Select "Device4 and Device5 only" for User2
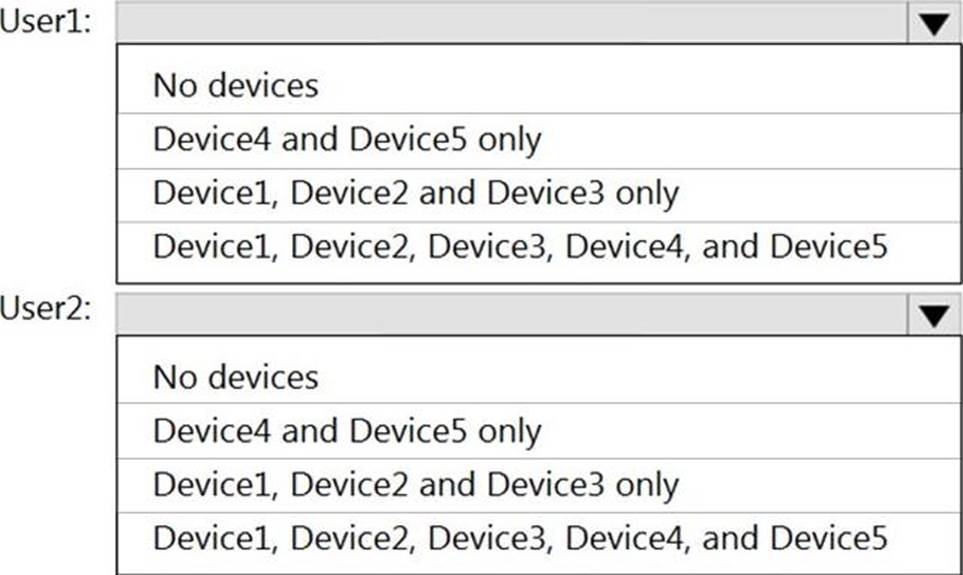Screen dimensions: 963x575 pyautogui.click(x=347, y=431)
